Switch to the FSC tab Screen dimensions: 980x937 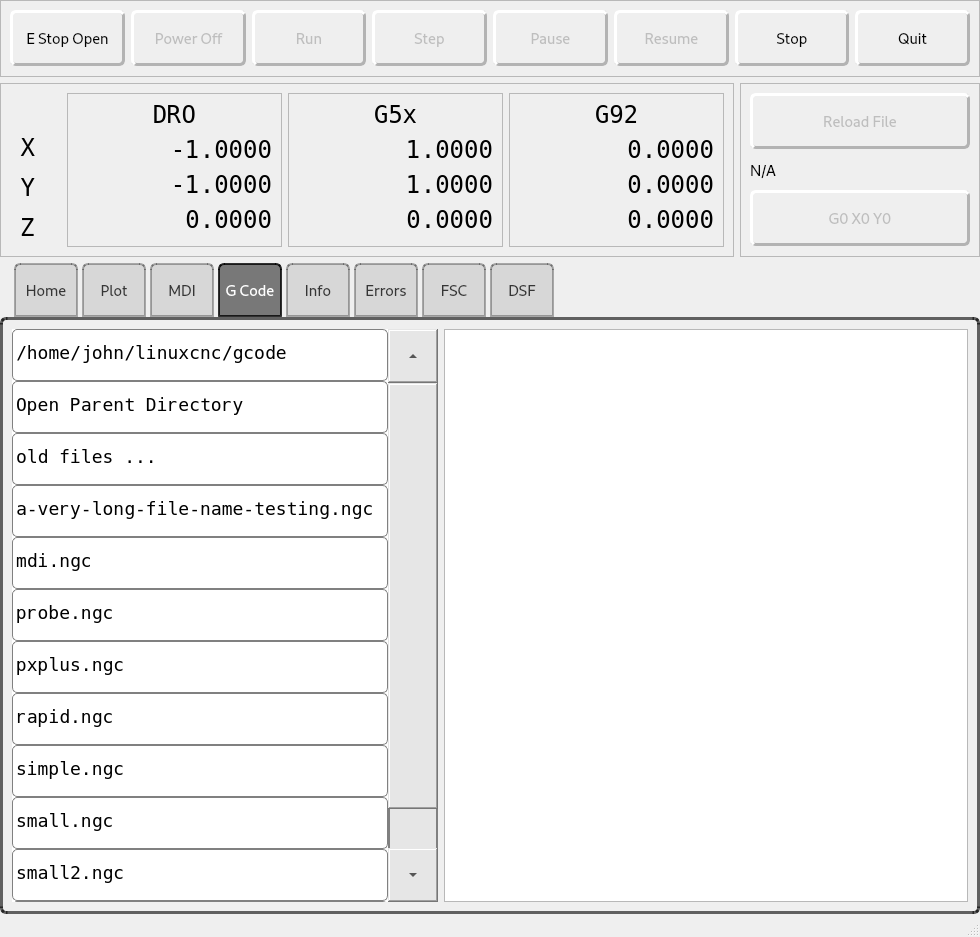(454, 291)
